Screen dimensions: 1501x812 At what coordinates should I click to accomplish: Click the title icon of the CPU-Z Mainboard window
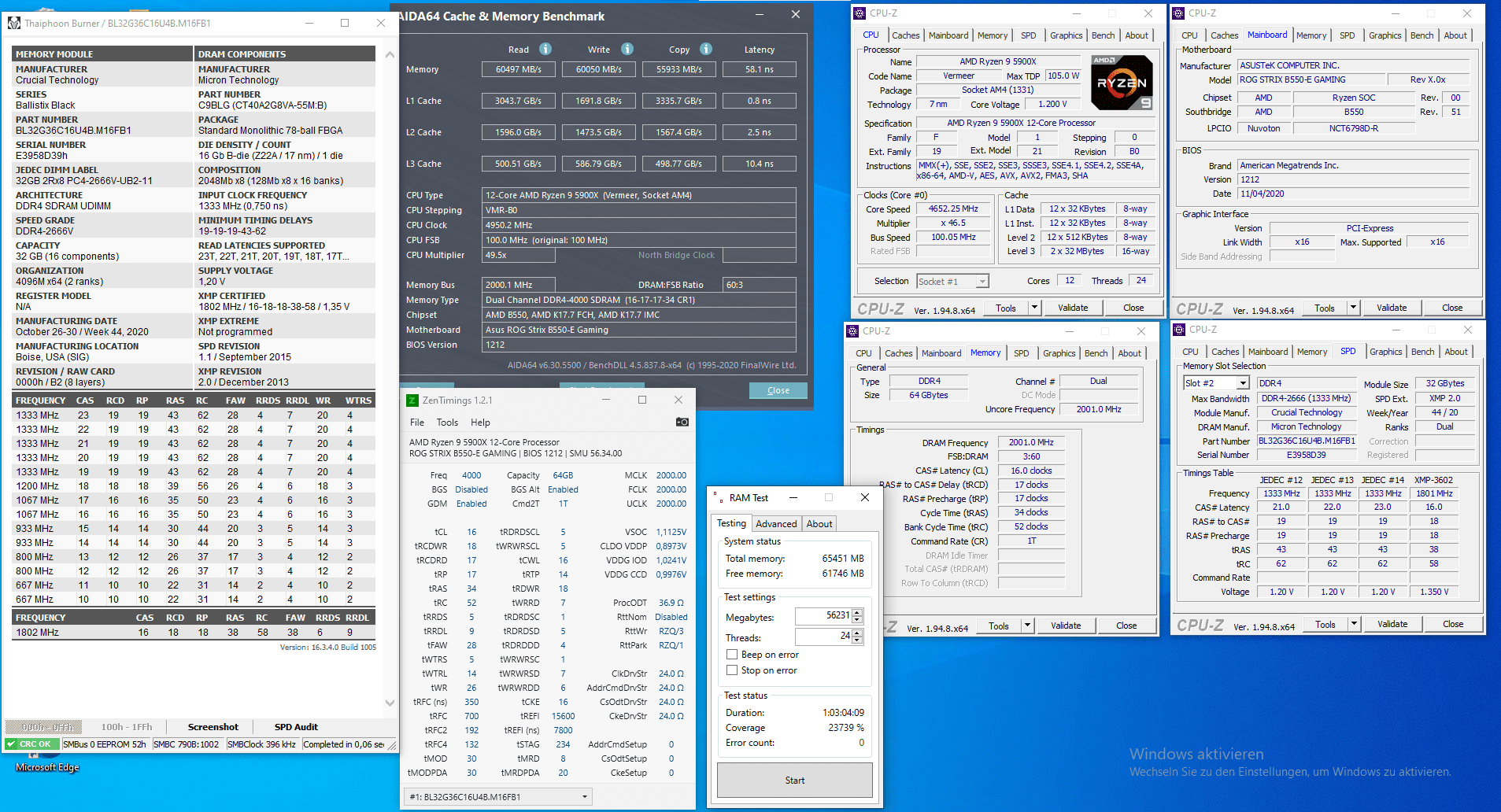[x=1178, y=13]
